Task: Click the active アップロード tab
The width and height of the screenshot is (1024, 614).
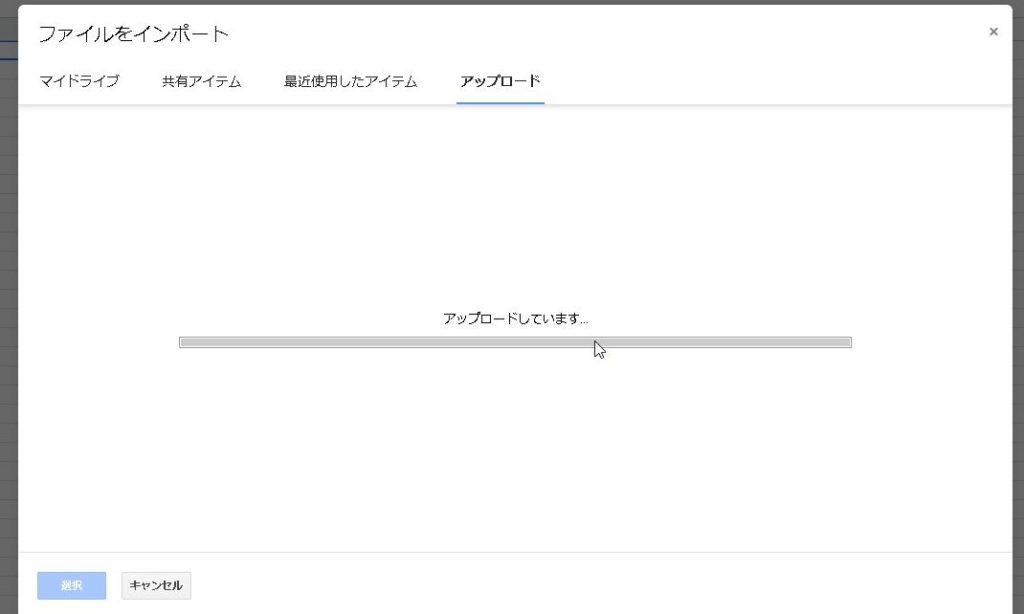Action: coord(500,81)
